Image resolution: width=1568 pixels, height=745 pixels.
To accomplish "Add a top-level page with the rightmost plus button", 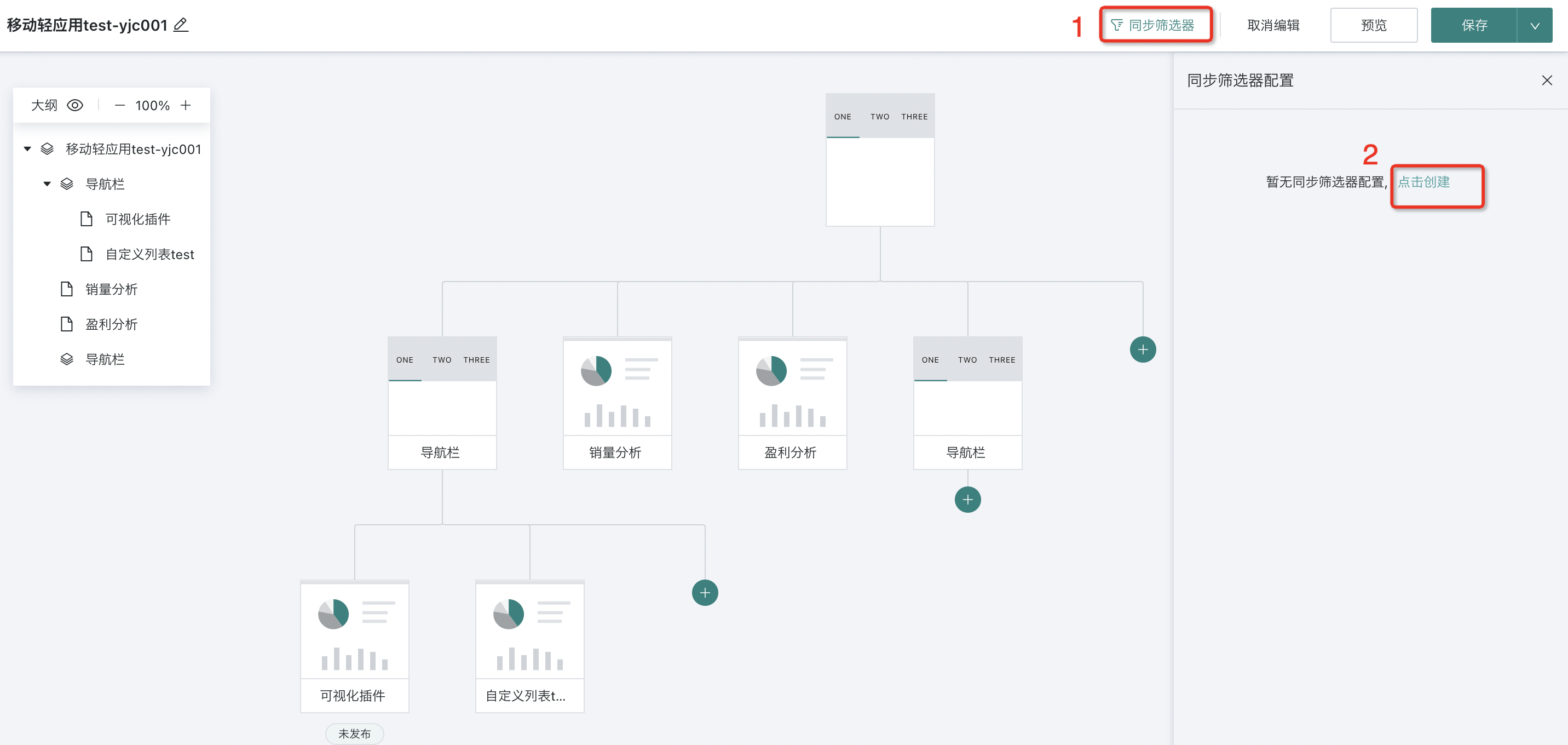I will point(1143,349).
